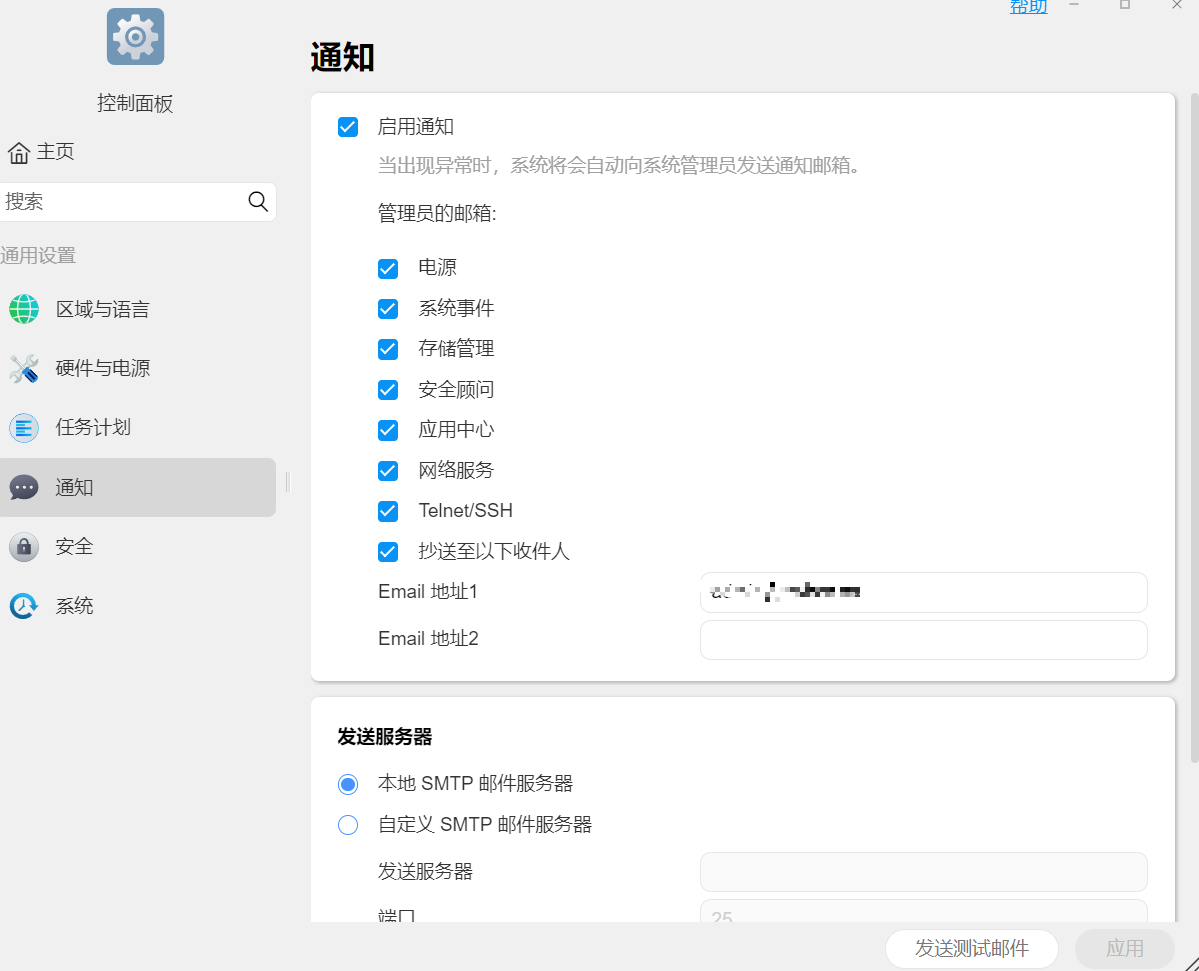The width and height of the screenshot is (1199, 971).
Task: Click the Control Panel gear icon
Action: pyautogui.click(x=135, y=37)
